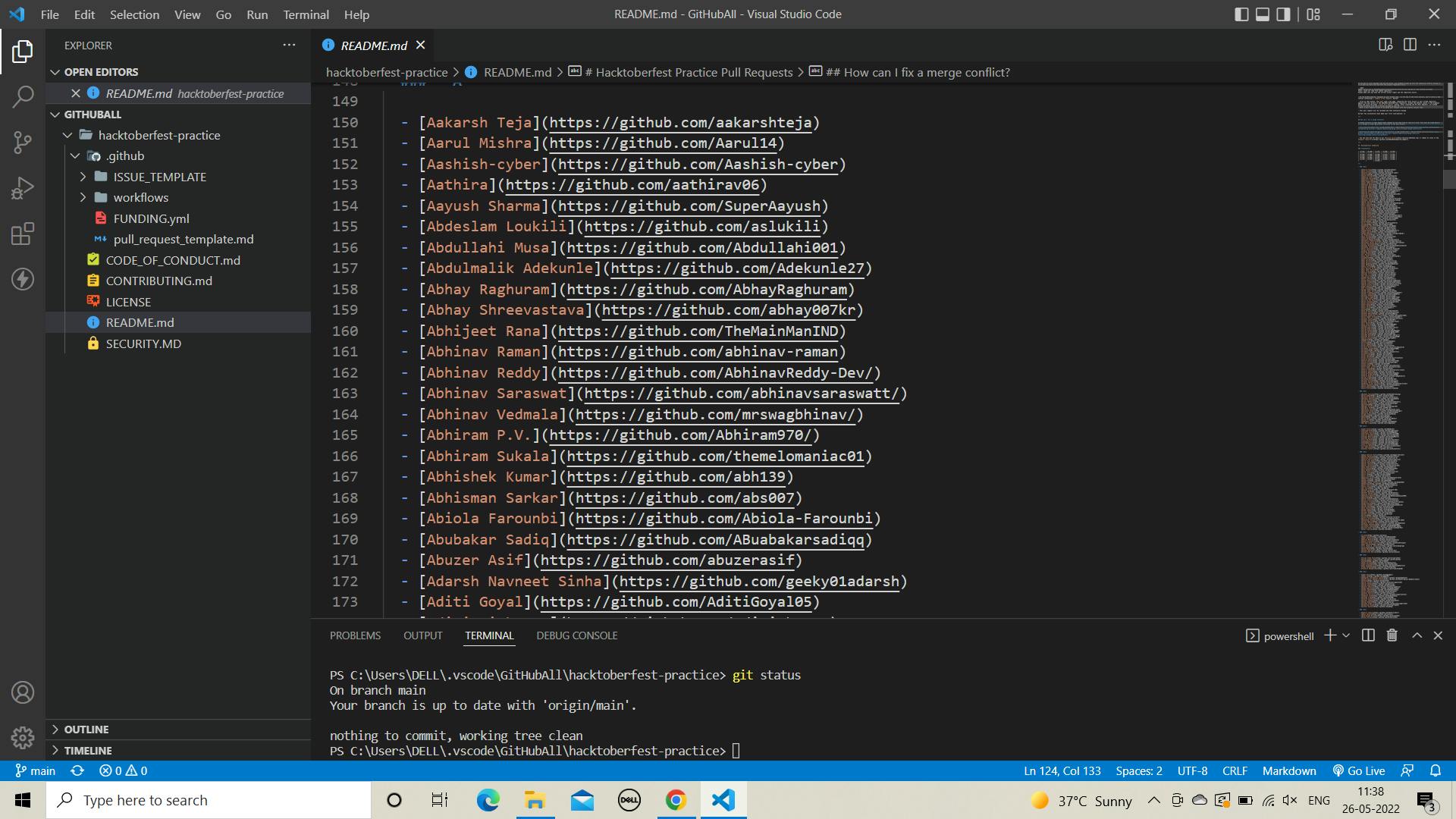This screenshot has width=1456, height=819.
Task: Open markdown preview to the side
Action: 1385,45
